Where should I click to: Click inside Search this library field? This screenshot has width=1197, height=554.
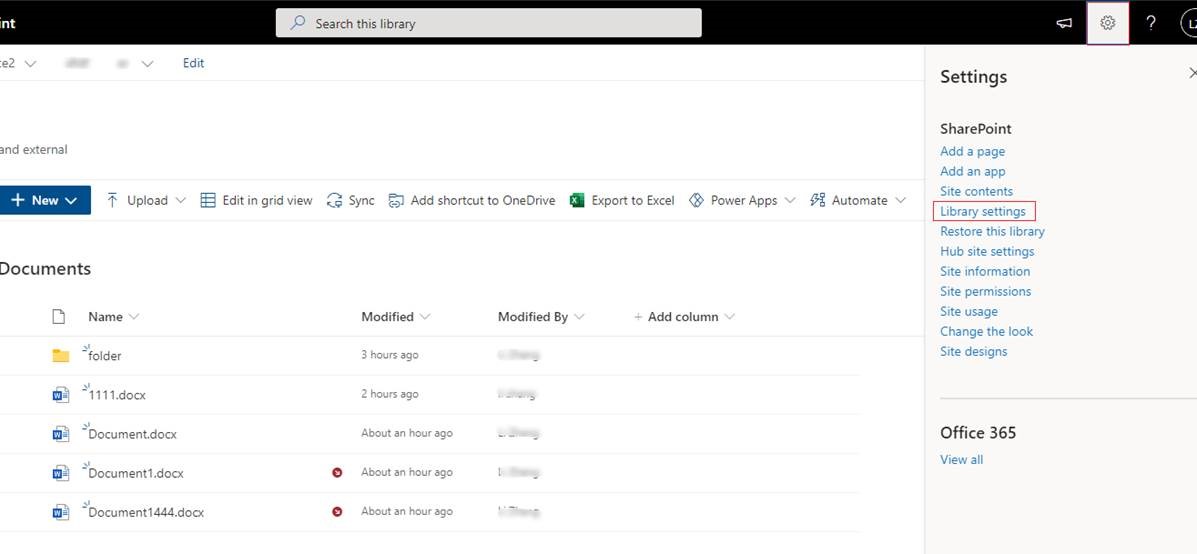pyautogui.click(x=489, y=23)
